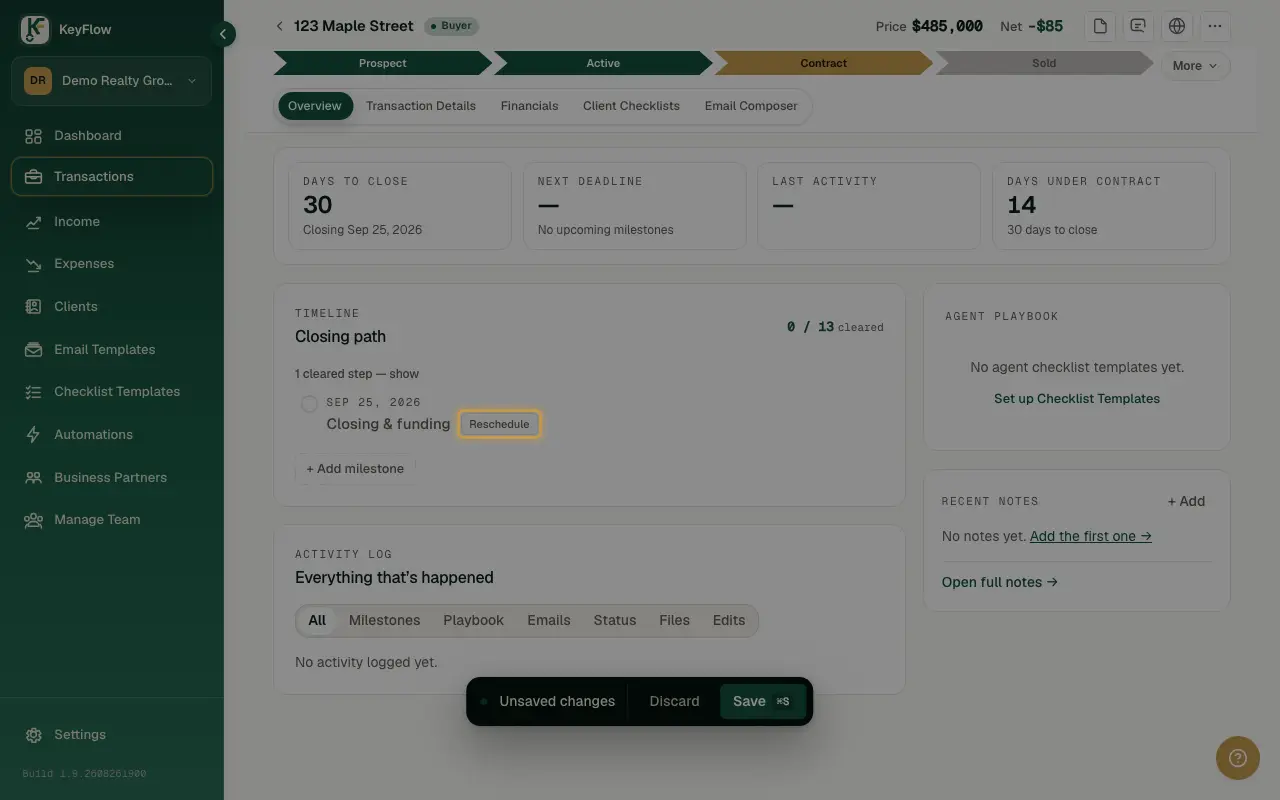Image resolution: width=1280 pixels, height=800 pixels.
Task: Save the unsaved changes
Action: point(762,702)
